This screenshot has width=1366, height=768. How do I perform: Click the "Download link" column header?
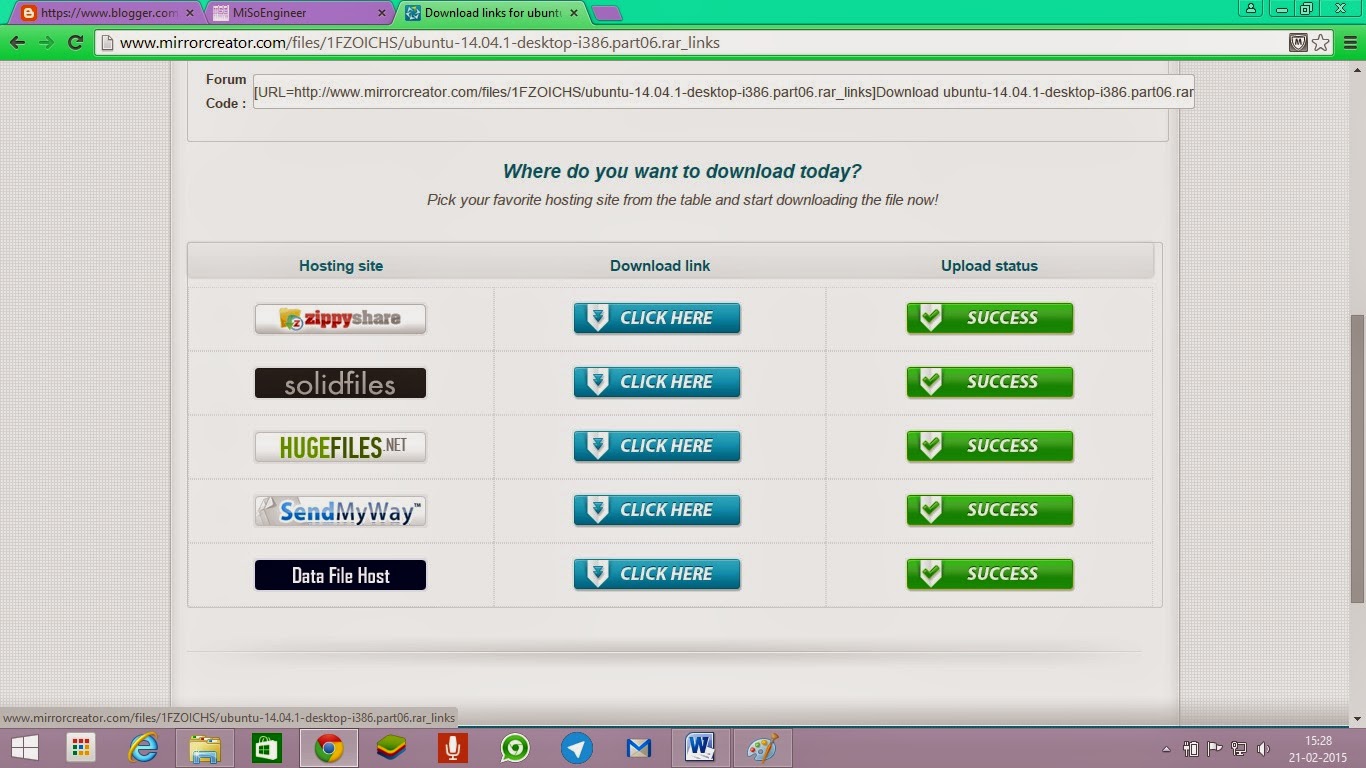(x=660, y=266)
